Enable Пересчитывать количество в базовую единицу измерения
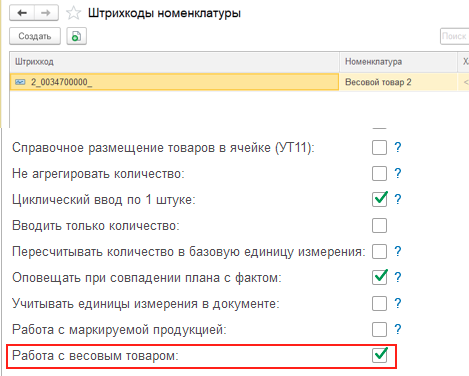 [x=379, y=251]
